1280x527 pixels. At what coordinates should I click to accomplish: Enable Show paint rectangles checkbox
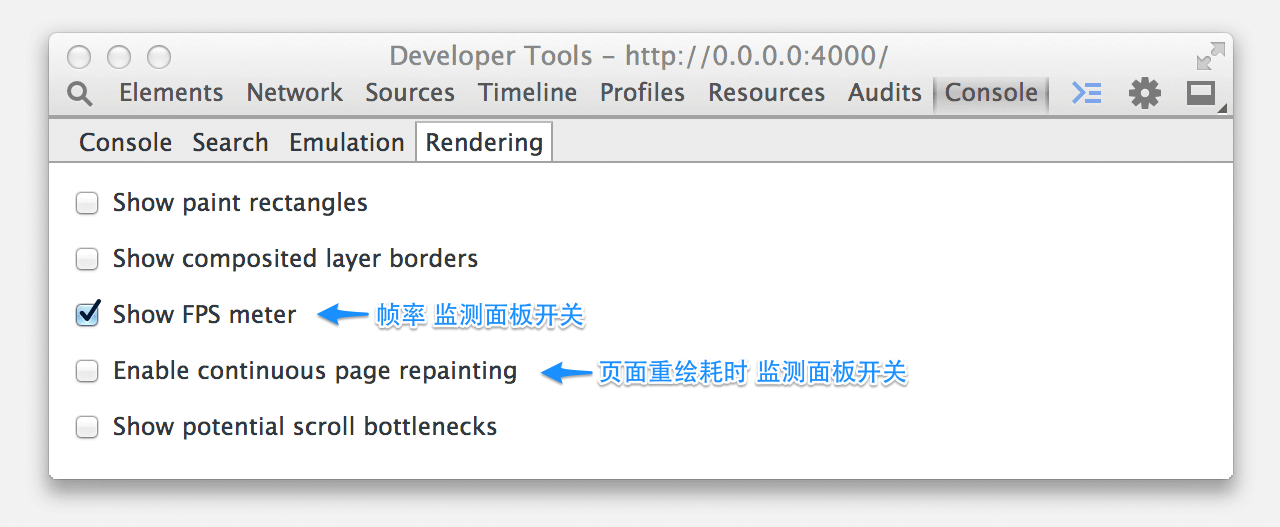tap(88, 203)
